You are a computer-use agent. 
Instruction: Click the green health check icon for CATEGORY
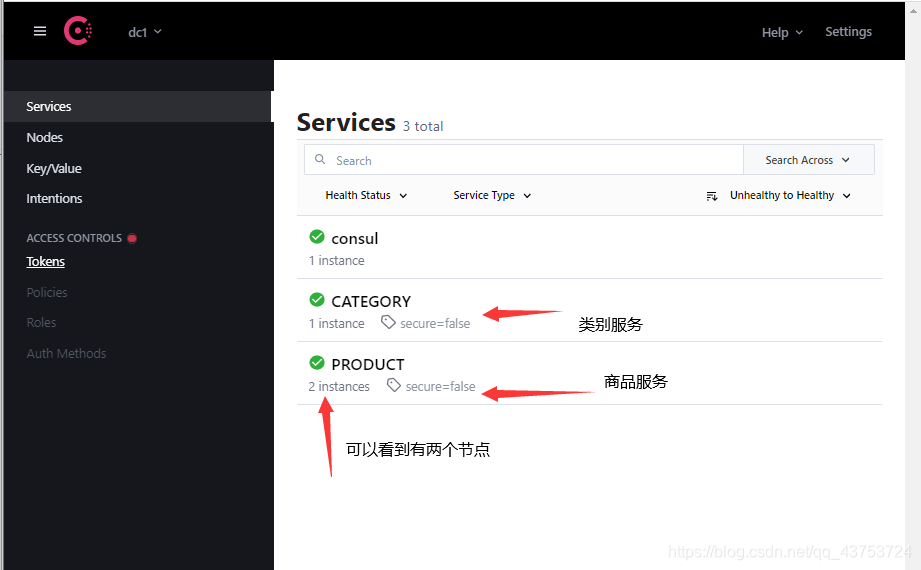click(x=317, y=300)
